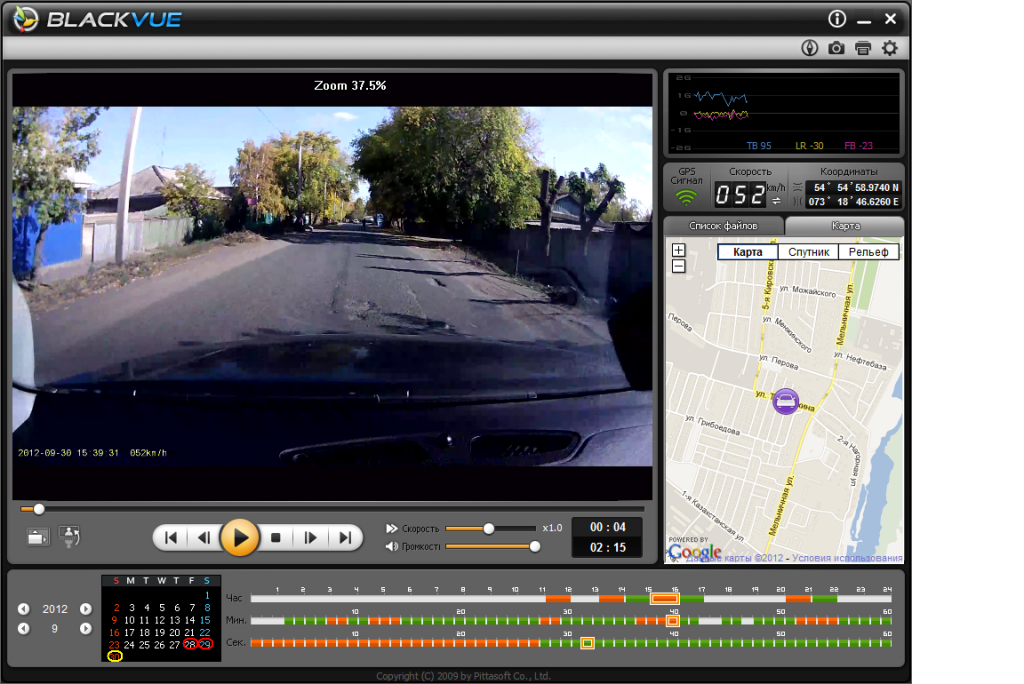Switch map to Рельеф view
1024x684 pixels.
click(x=868, y=252)
